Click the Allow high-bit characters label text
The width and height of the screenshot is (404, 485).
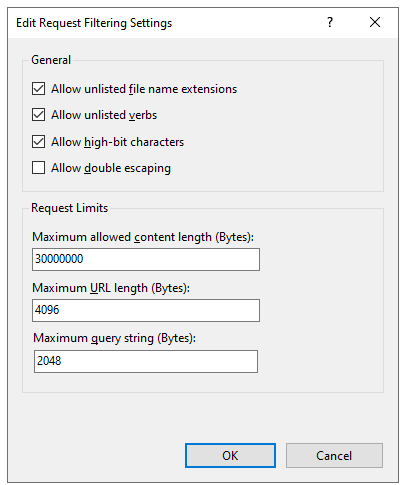117,142
